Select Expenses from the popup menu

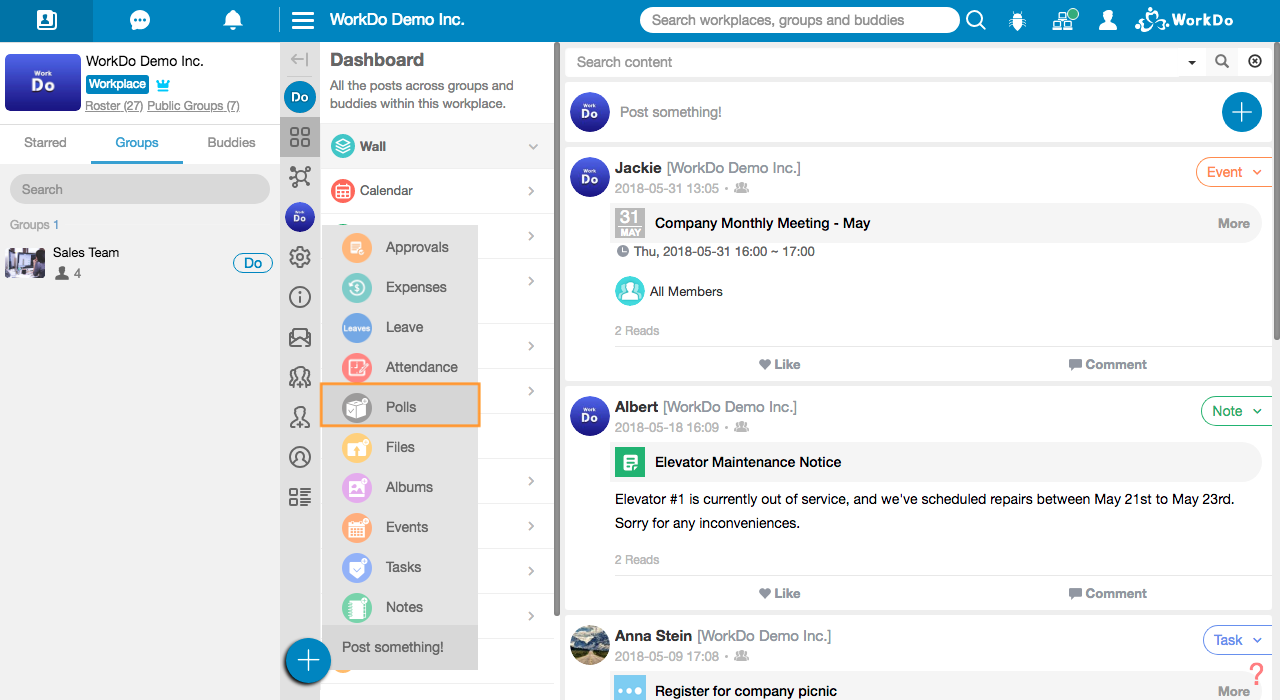coord(400,287)
